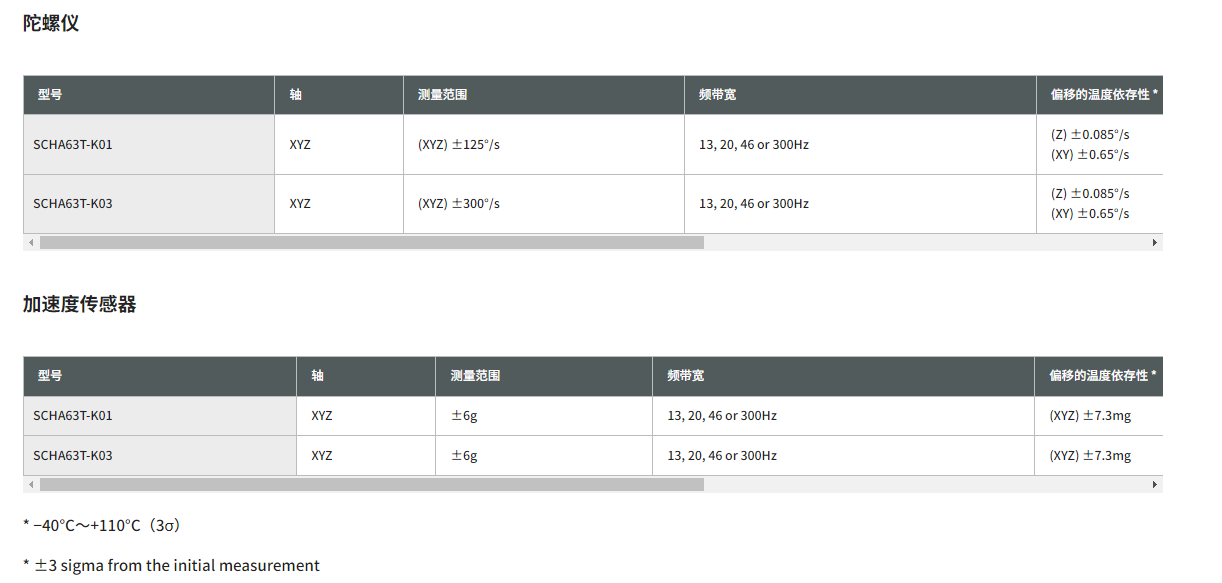Select SCHA63T-K01 cell in the accelerometer table

tap(73, 416)
